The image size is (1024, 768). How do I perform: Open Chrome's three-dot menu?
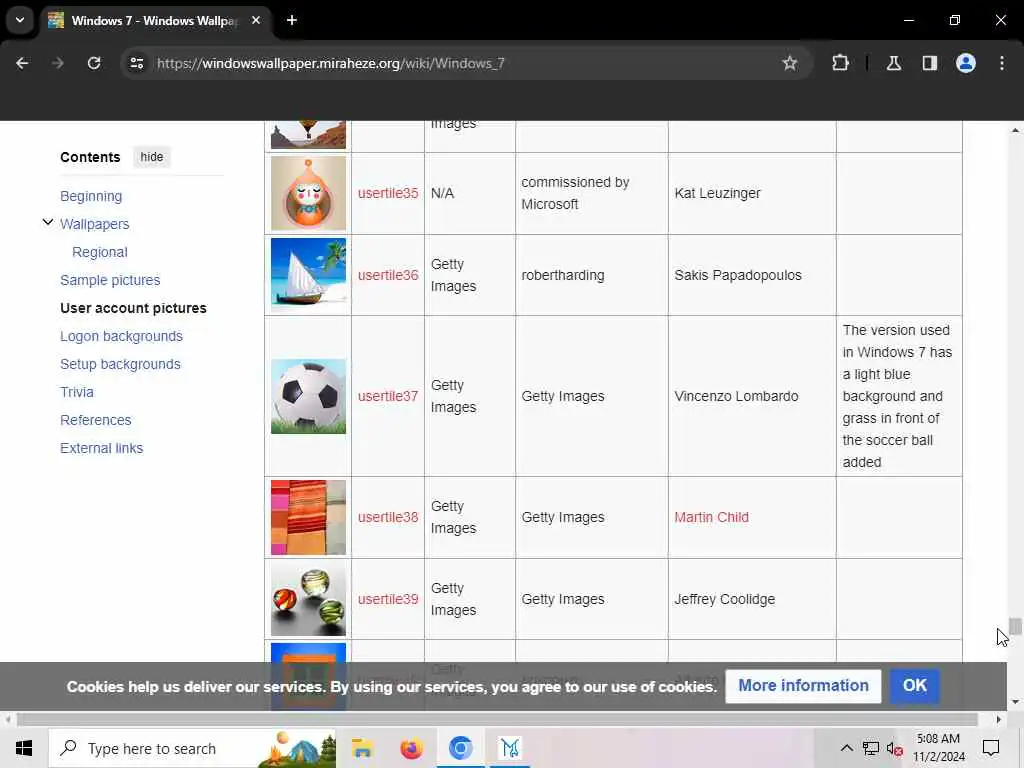tap(1001, 63)
